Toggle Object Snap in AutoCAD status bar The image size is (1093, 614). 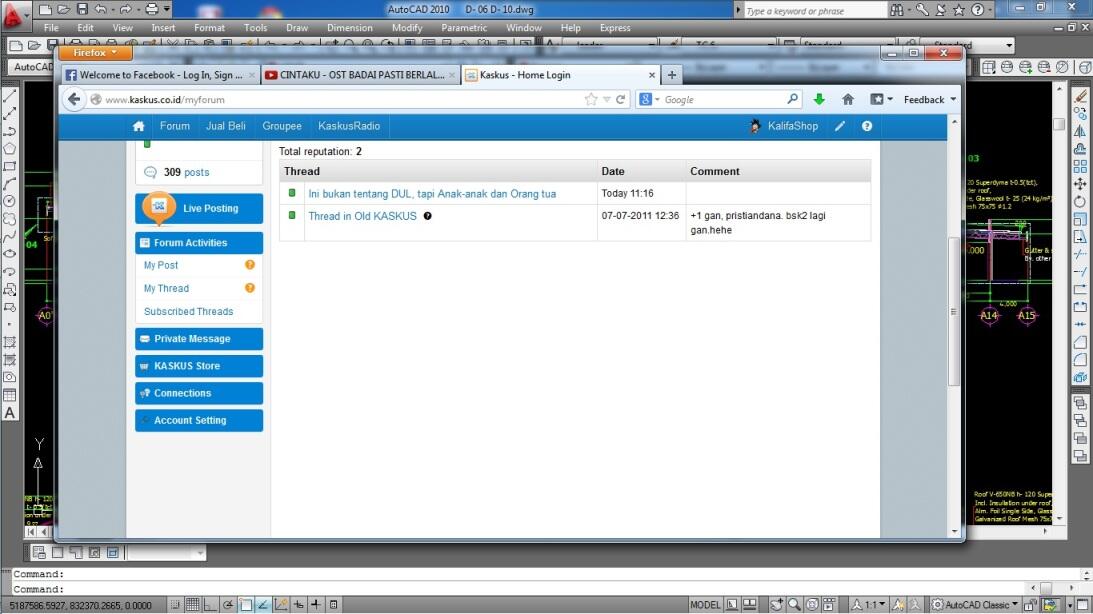coord(245,605)
